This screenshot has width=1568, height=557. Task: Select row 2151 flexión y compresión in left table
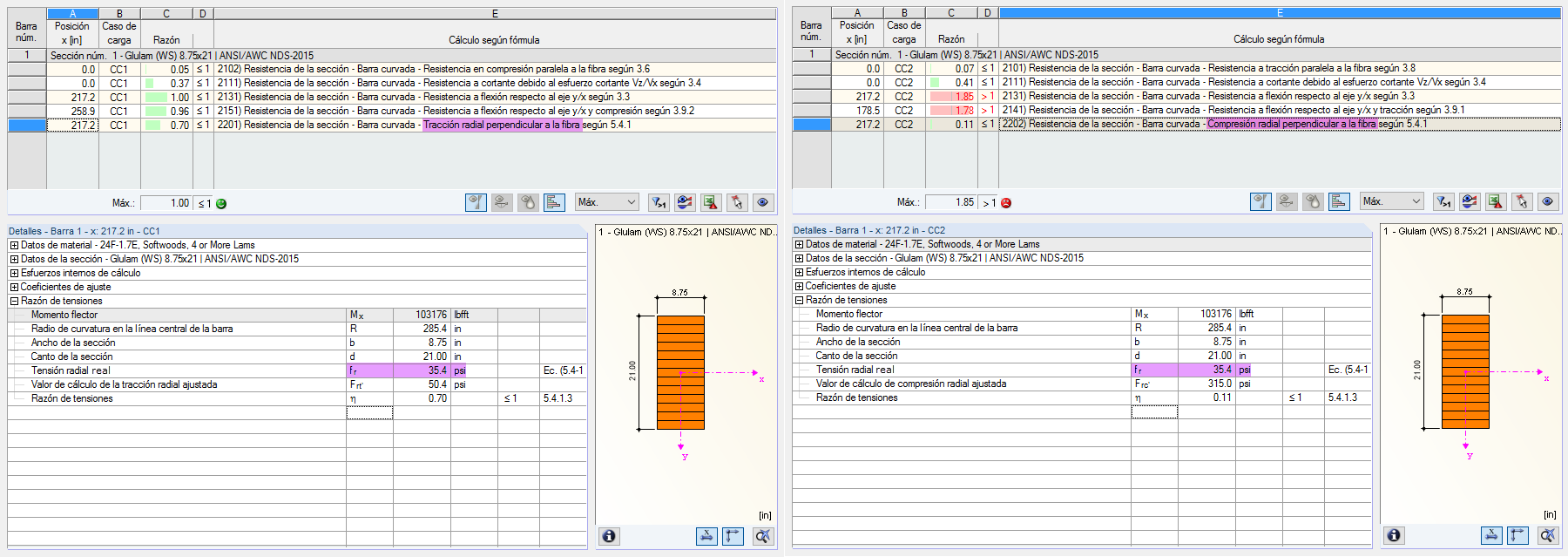point(411,111)
